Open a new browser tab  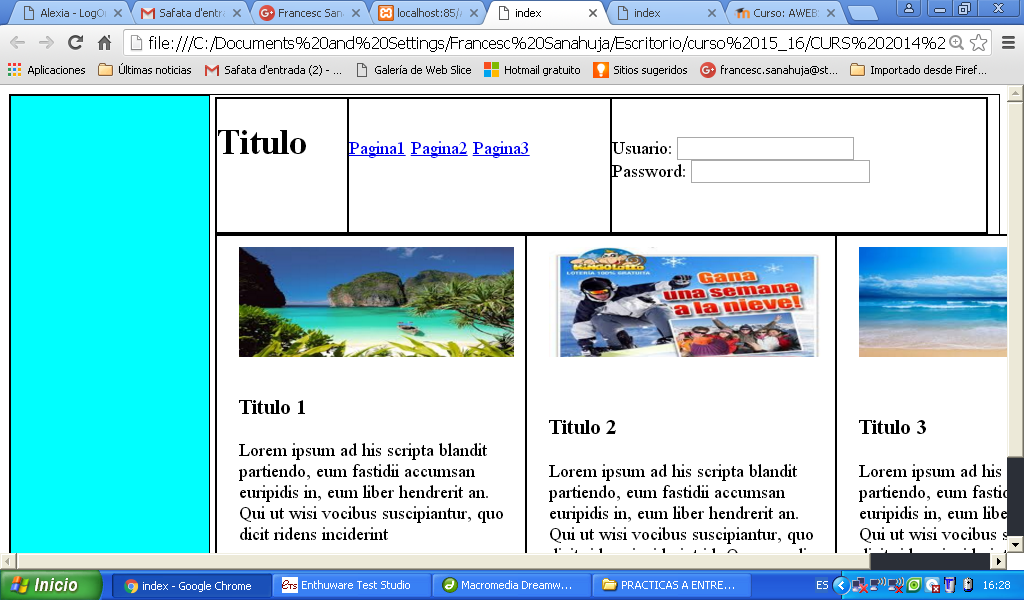[862, 13]
